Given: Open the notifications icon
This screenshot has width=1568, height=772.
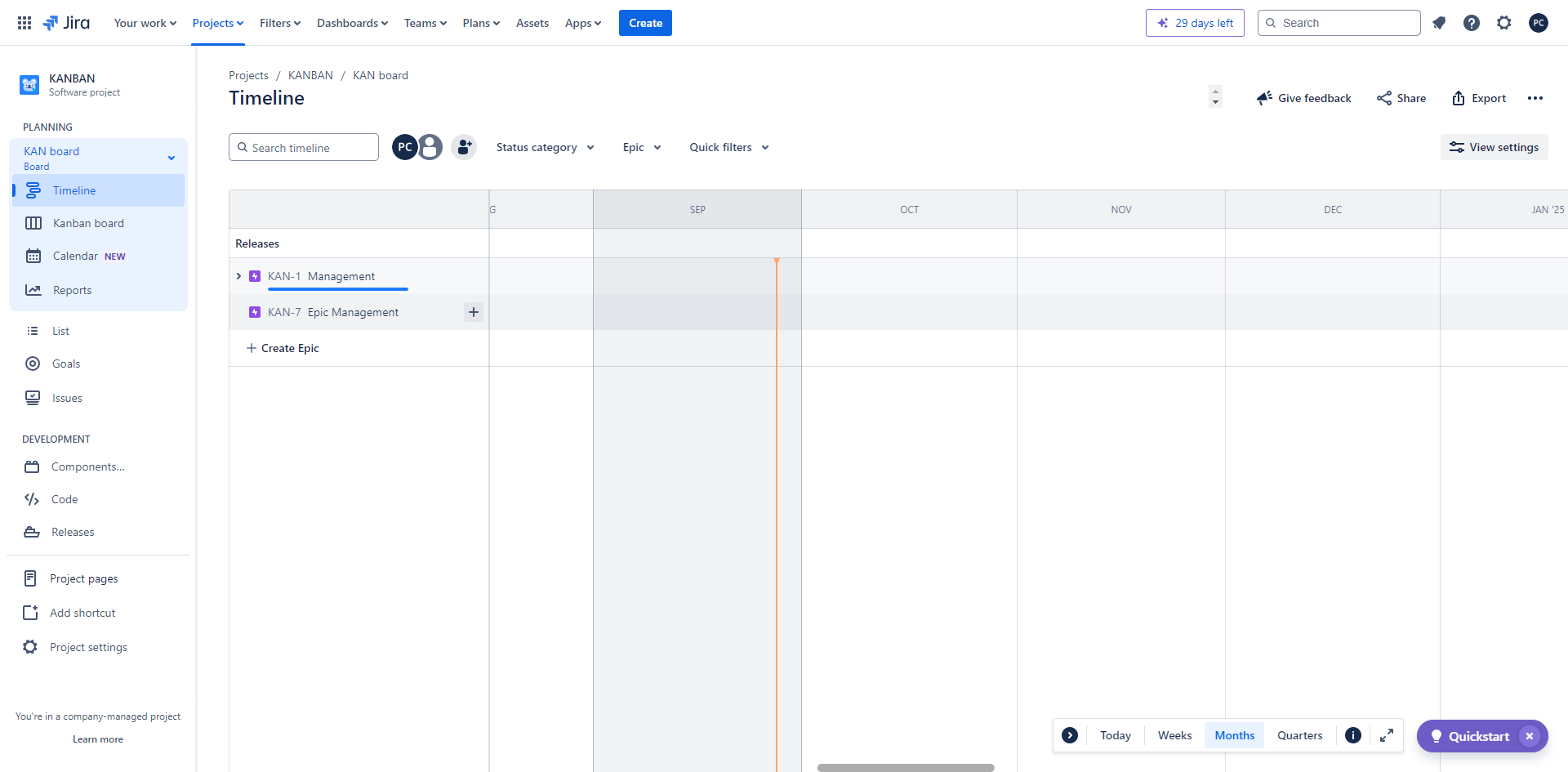Looking at the screenshot, I should 1439,23.
